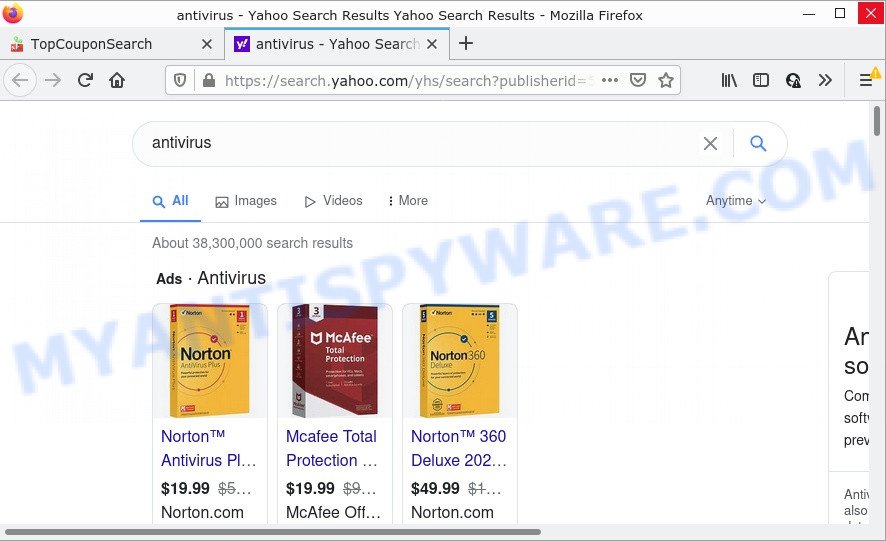The width and height of the screenshot is (886, 541).
Task: Click McAfee Off... seller text
Action: (x=333, y=512)
